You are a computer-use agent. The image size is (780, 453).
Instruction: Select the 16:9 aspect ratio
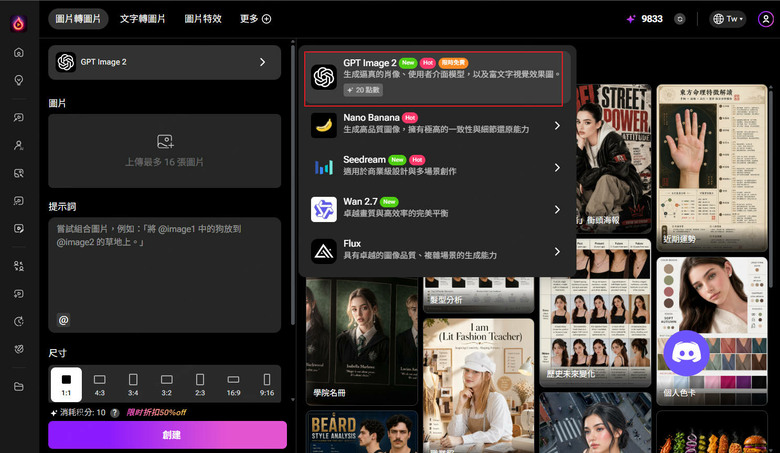[x=233, y=384]
